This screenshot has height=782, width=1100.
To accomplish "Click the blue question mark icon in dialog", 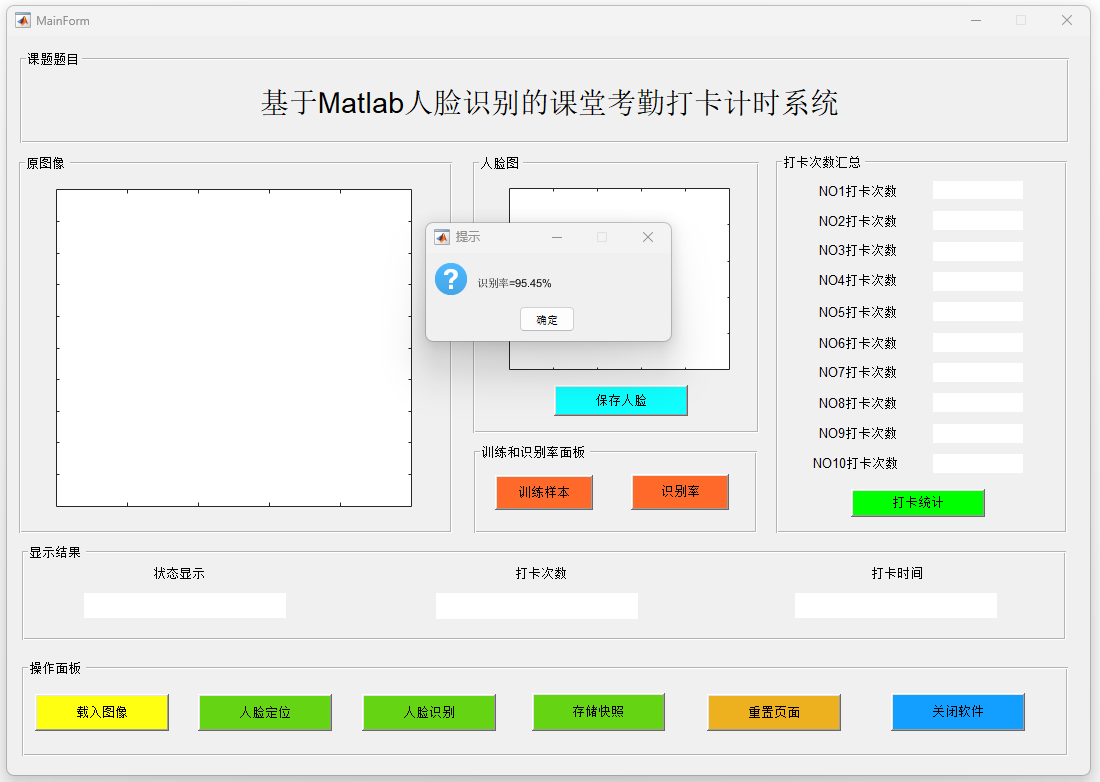I will point(451,279).
